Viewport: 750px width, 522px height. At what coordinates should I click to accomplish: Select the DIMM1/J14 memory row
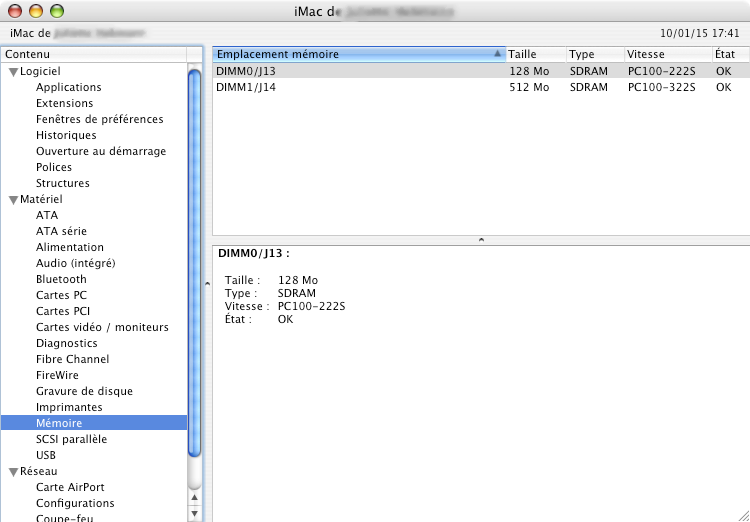coord(481,87)
